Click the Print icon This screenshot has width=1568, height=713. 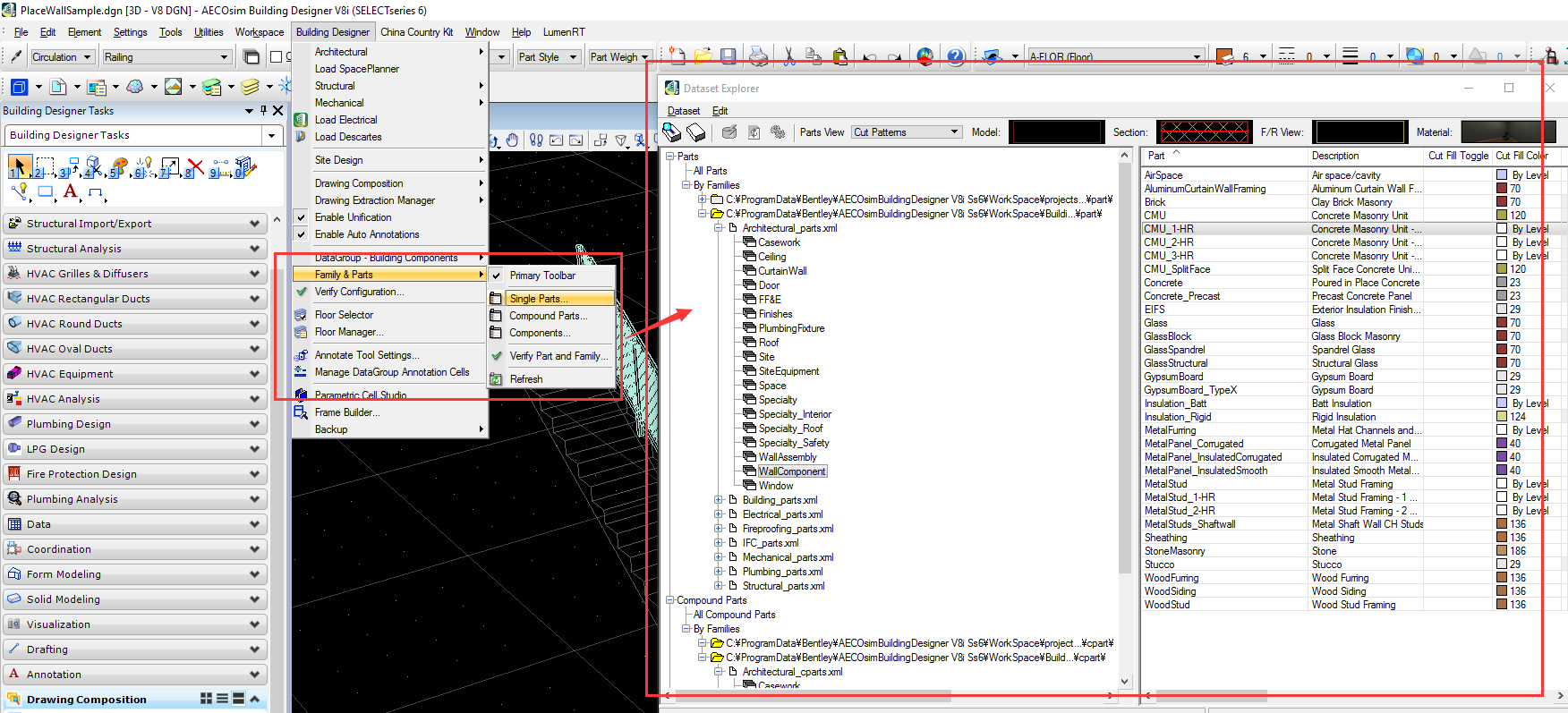[x=758, y=56]
